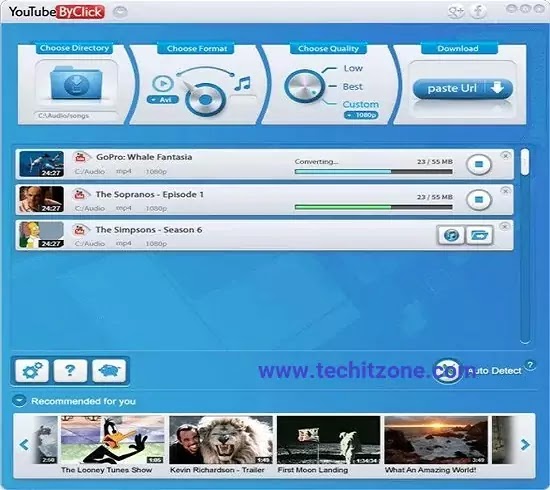
Task: Select the video format play icon
Action: pos(163,83)
